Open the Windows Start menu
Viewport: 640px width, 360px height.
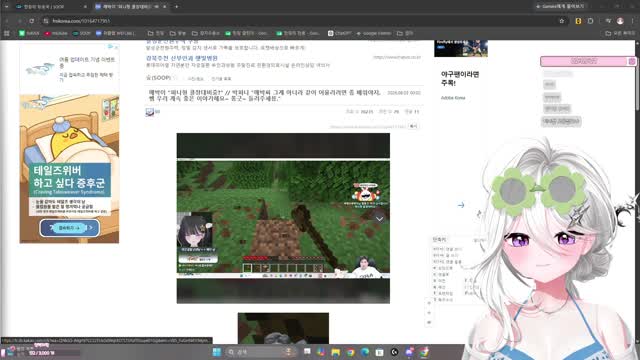tap(217, 352)
